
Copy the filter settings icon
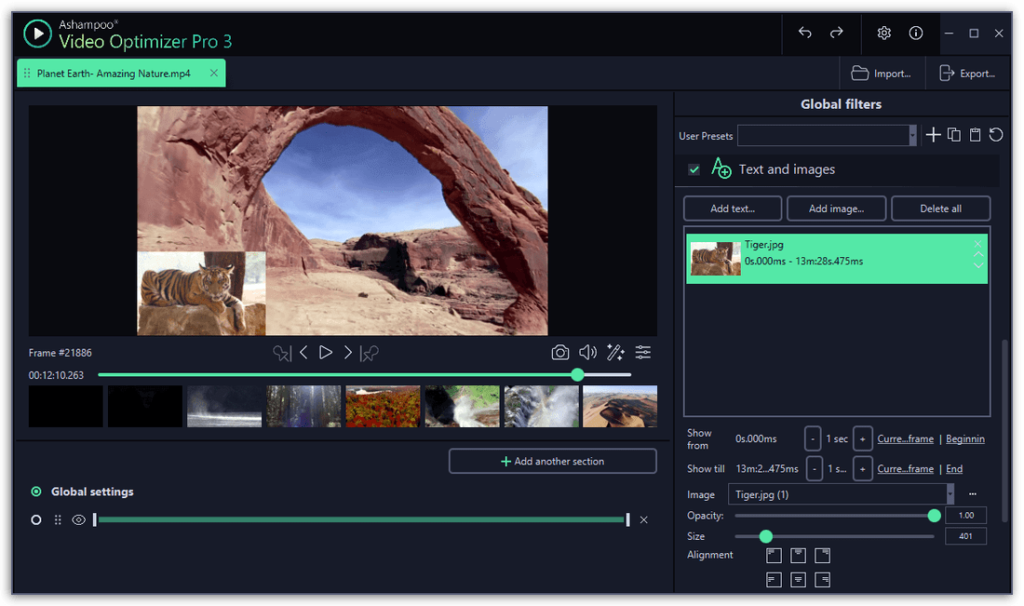[x=954, y=135]
